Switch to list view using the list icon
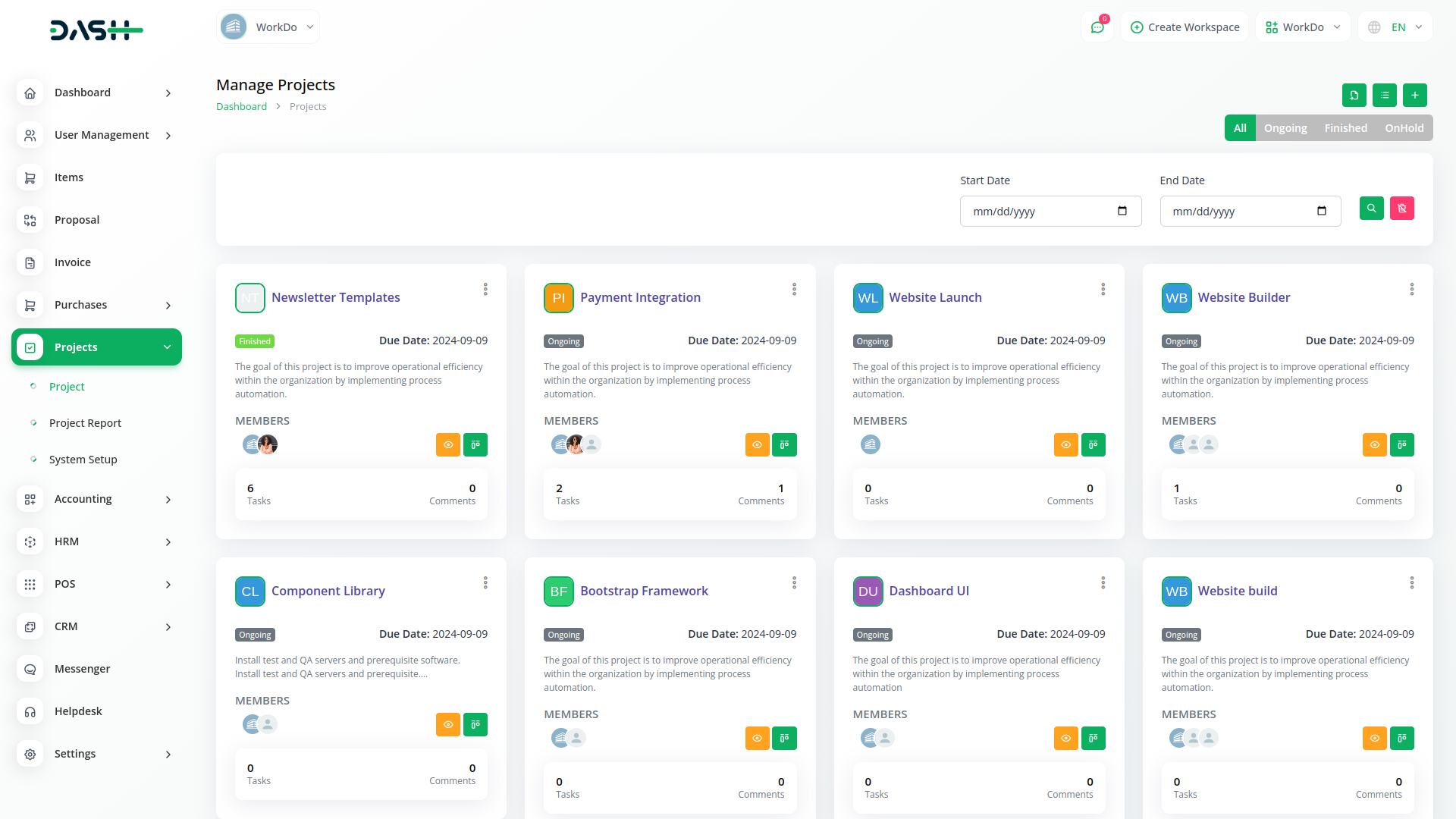Screen dimensions: 1456x819 tap(1384, 96)
